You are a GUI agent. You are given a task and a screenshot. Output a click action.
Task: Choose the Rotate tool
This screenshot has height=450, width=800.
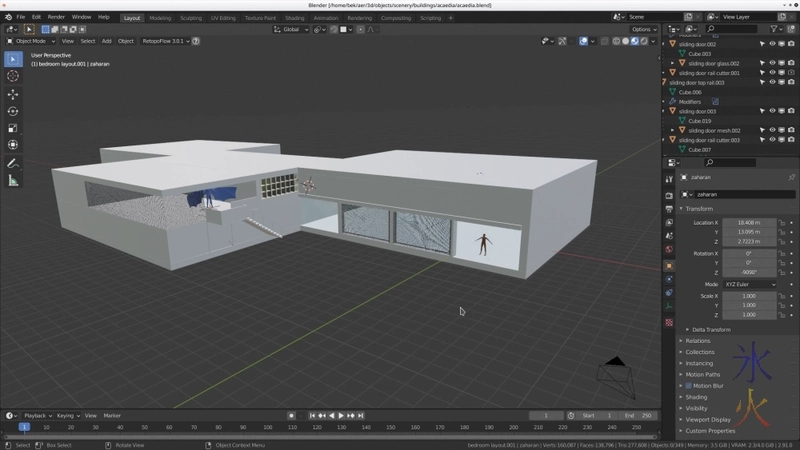click(x=13, y=111)
